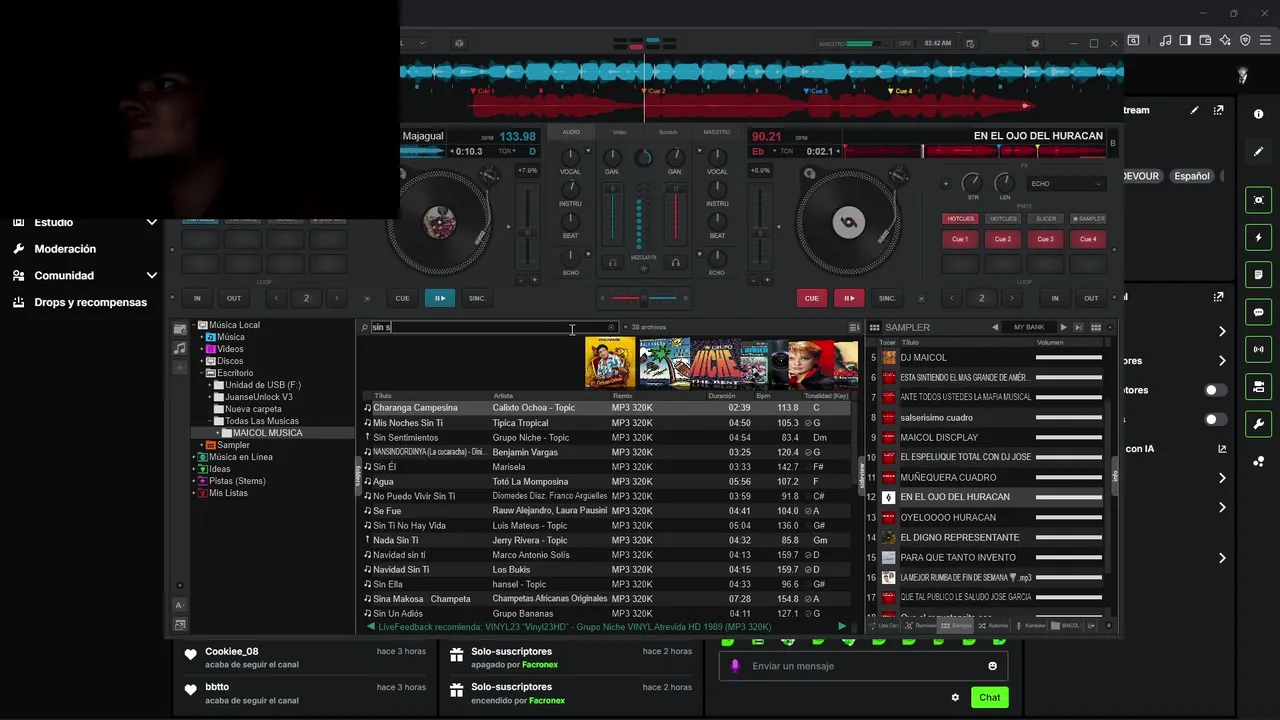Click the add FX plus button
Image resolution: width=1280 pixels, height=720 pixels.
(945, 184)
